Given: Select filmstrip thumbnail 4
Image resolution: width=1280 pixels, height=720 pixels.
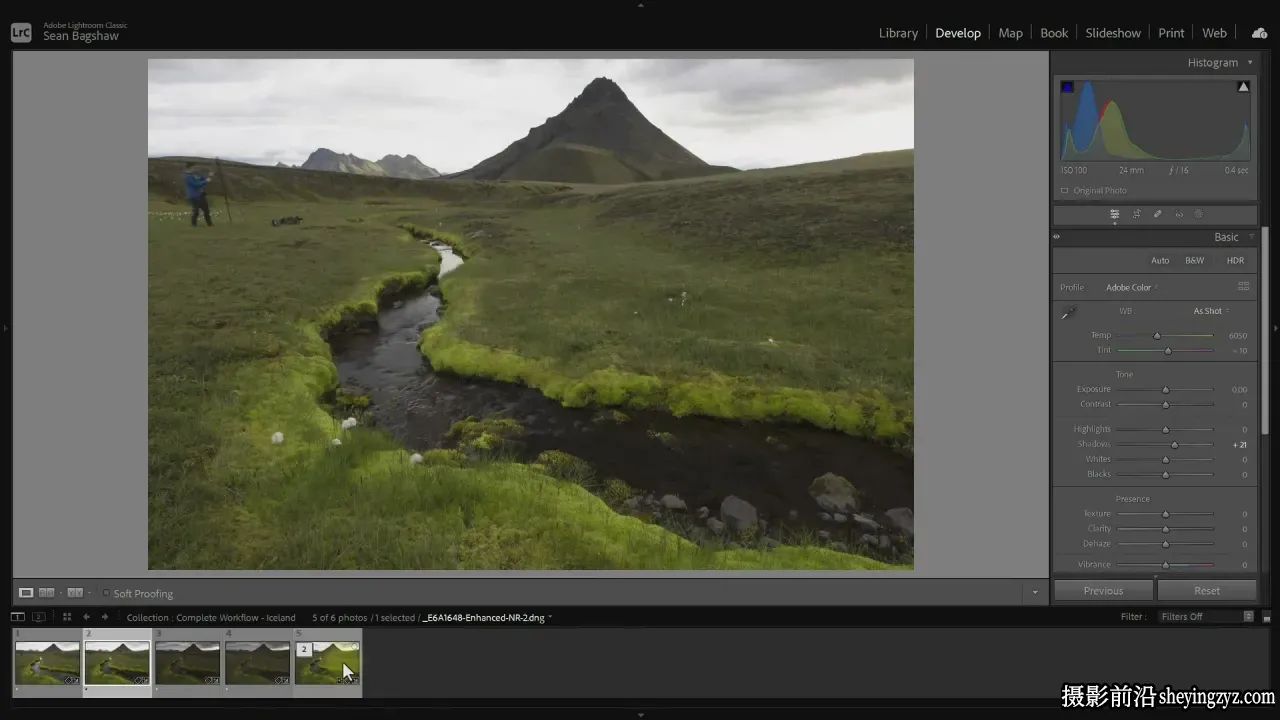Looking at the screenshot, I should (257, 662).
